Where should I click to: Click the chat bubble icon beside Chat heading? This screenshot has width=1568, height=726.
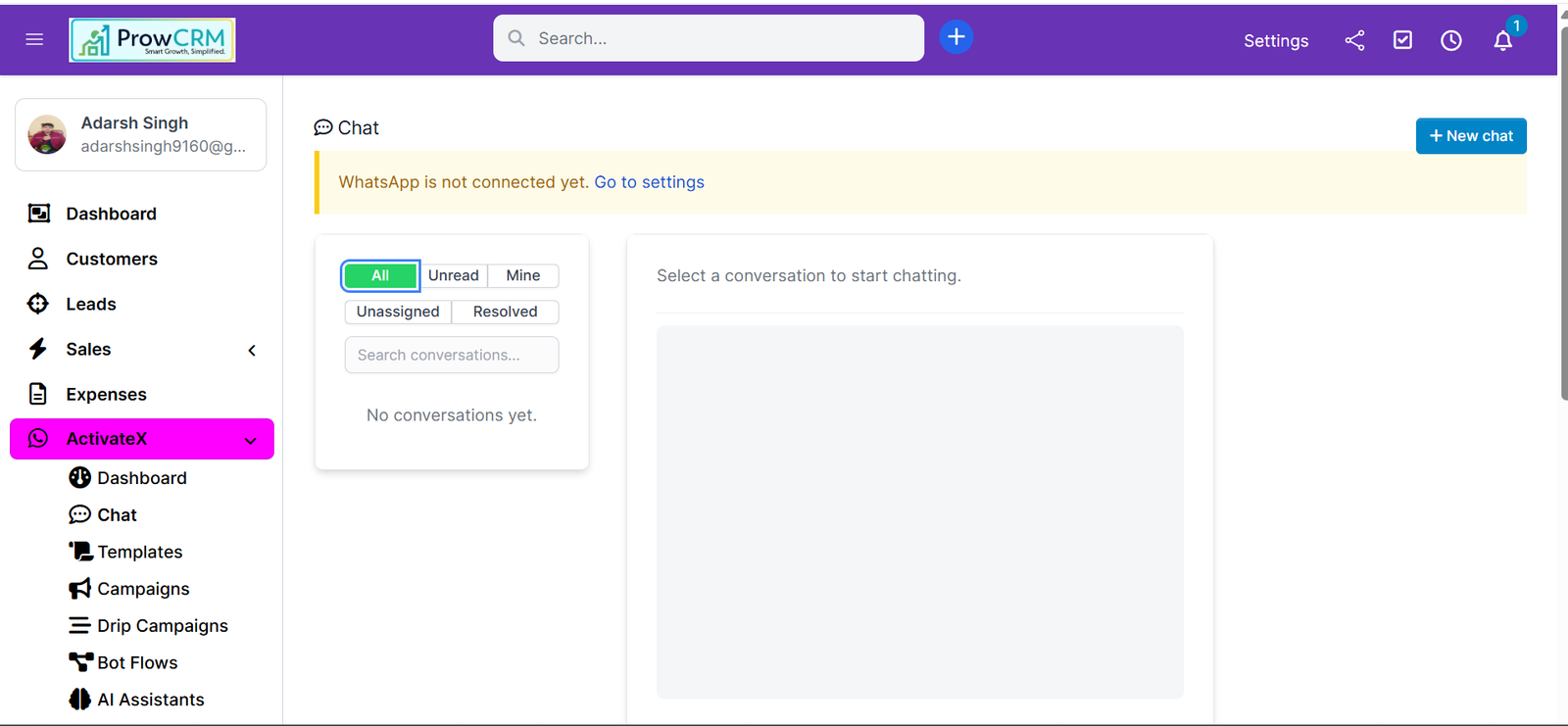coord(323,127)
